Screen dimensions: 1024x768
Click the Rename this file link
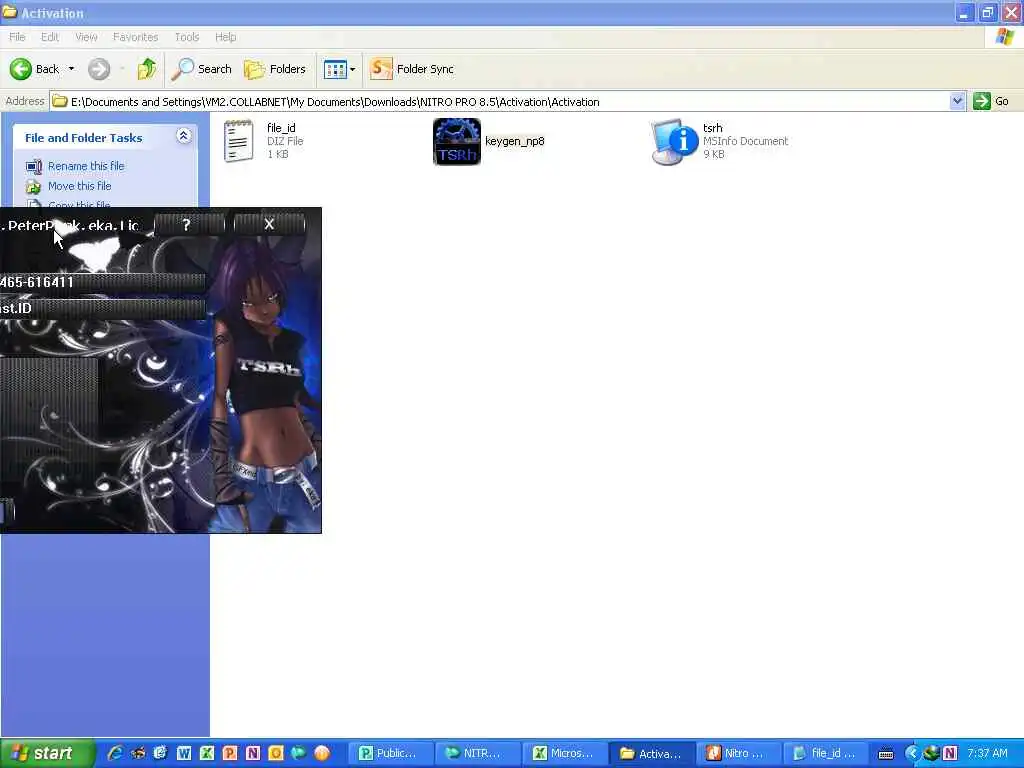[x=86, y=166]
